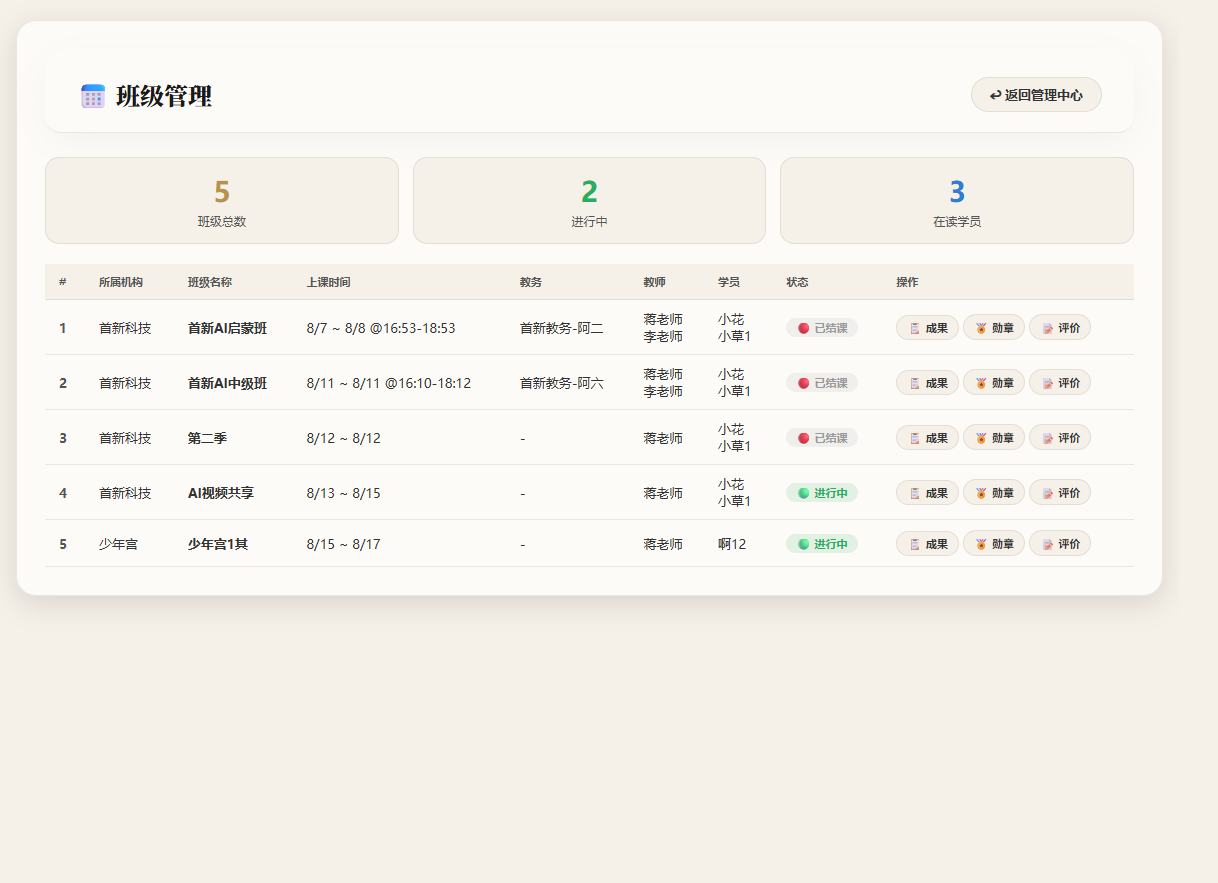This screenshot has height=883, width=1218.
Task: Click 已结课 status badge for 第二季
Action: click(822, 438)
